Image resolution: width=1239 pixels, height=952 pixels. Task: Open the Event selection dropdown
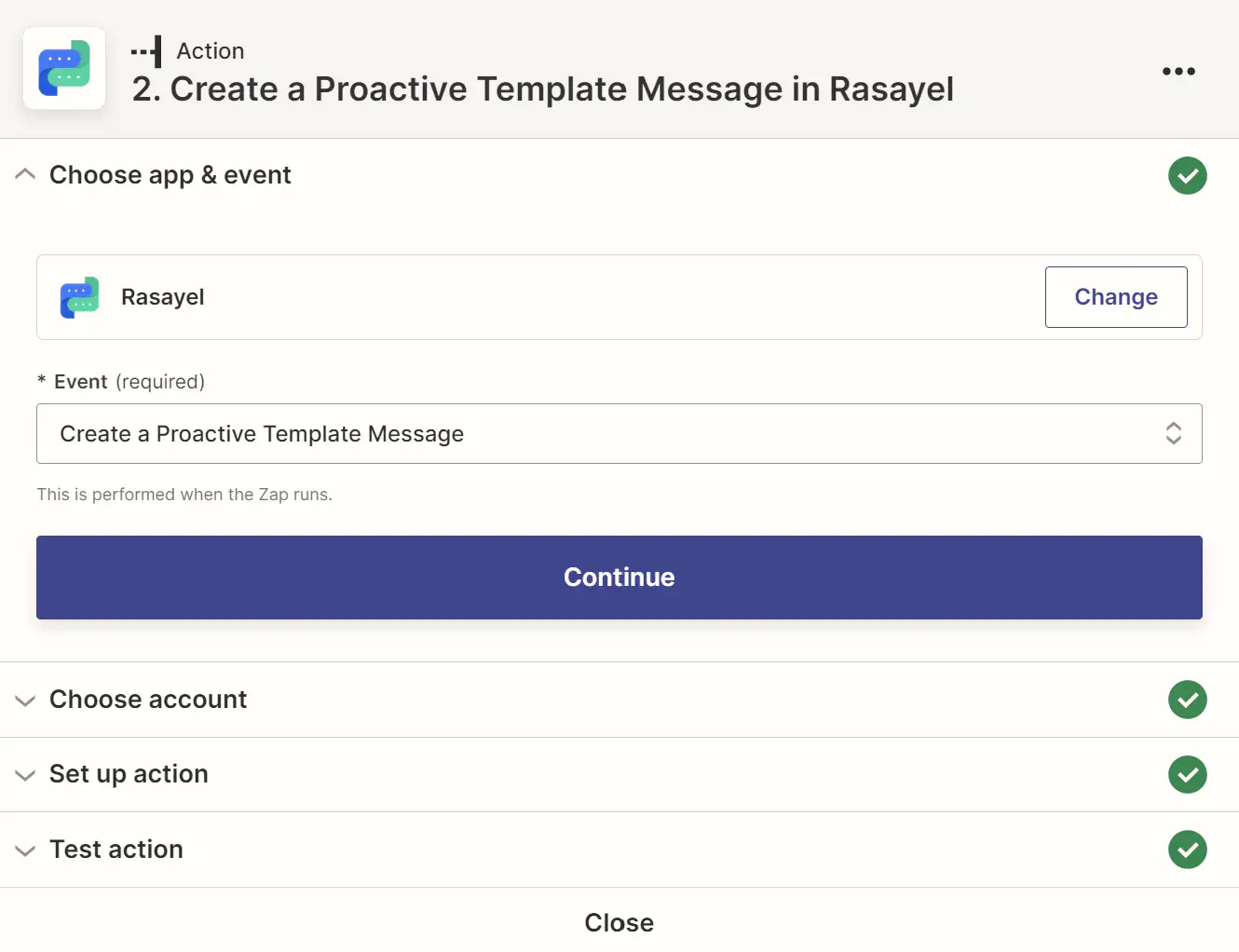619,433
